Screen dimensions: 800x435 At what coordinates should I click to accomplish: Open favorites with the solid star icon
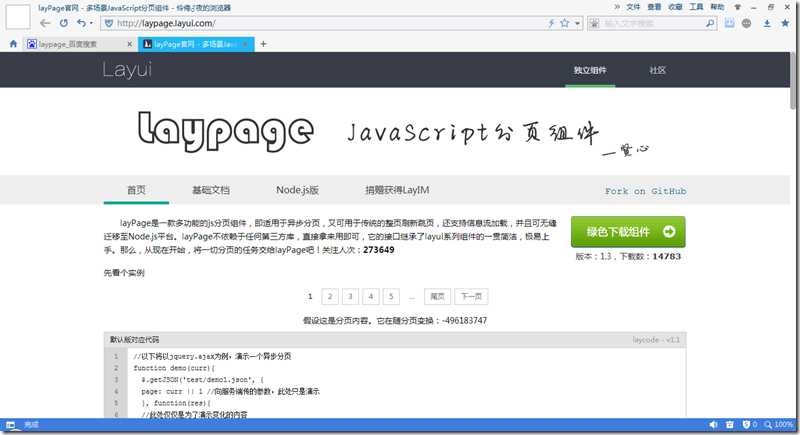click(x=785, y=23)
